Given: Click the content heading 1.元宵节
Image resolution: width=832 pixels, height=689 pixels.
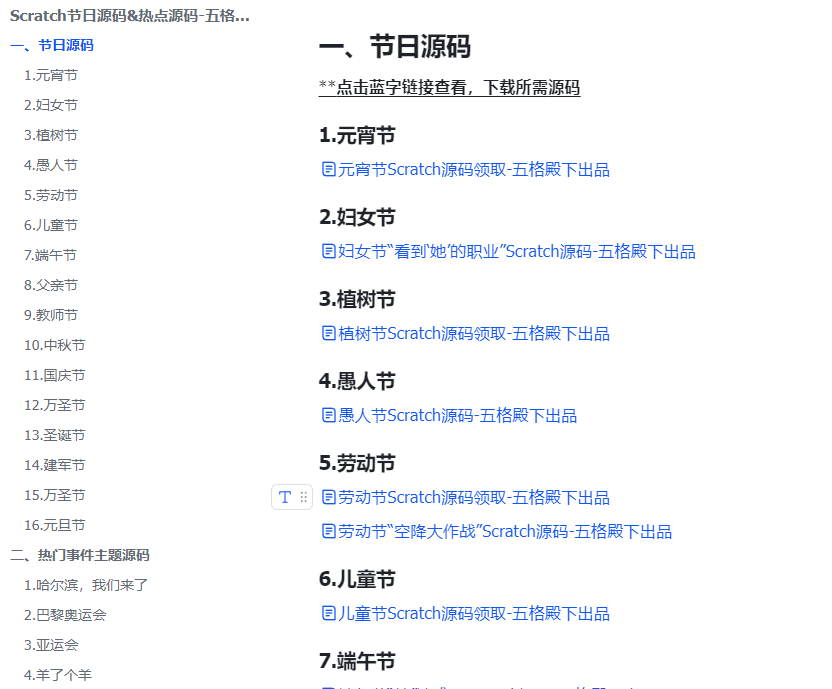Looking at the screenshot, I should point(357,135).
